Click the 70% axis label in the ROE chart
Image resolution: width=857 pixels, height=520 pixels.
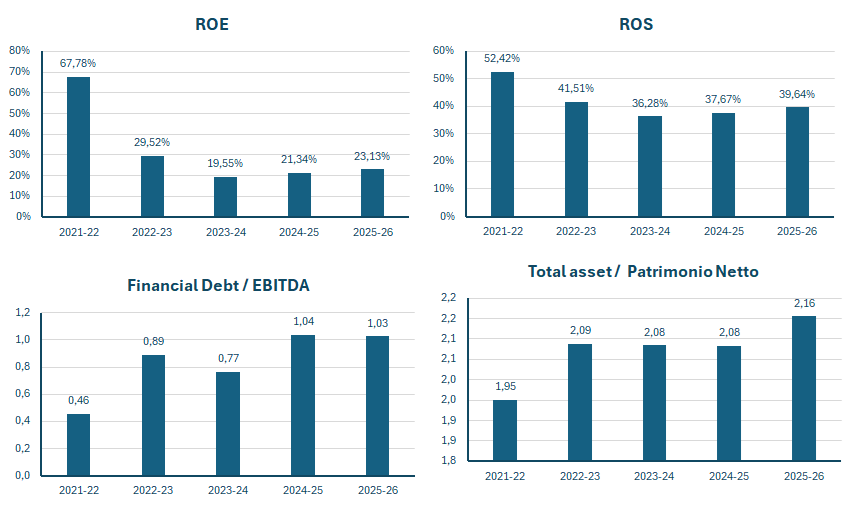click(20, 72)
